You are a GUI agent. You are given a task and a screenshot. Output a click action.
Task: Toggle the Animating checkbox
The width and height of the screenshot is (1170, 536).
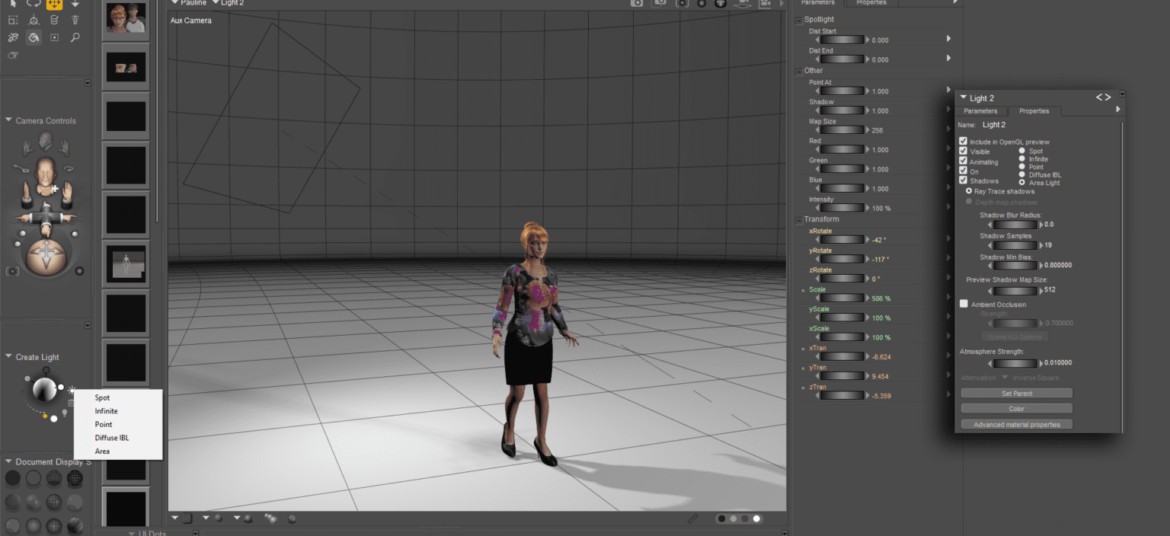click(x=963, y=161)
